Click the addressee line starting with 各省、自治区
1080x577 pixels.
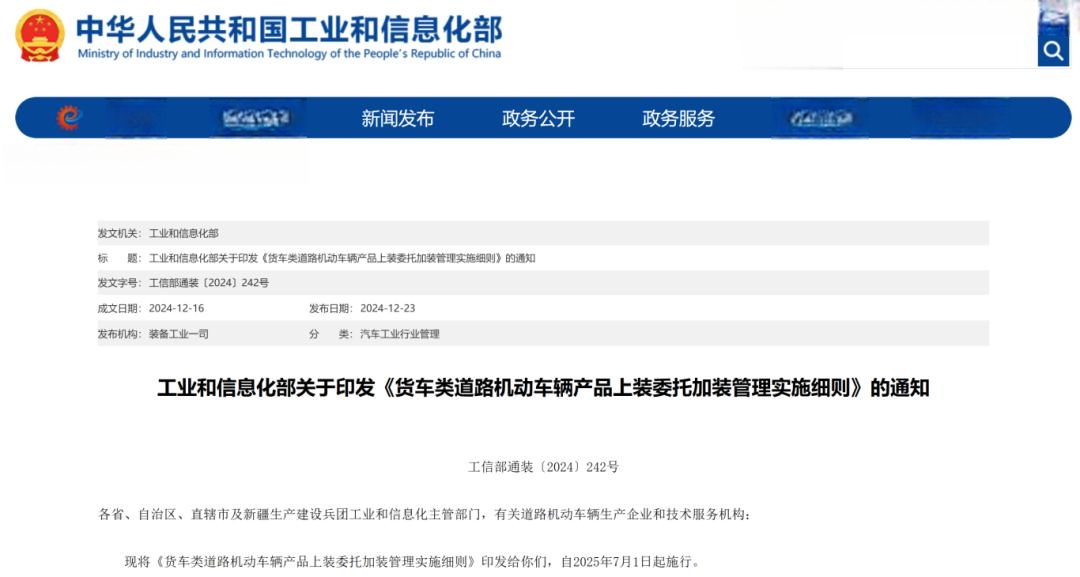[425, 514]
